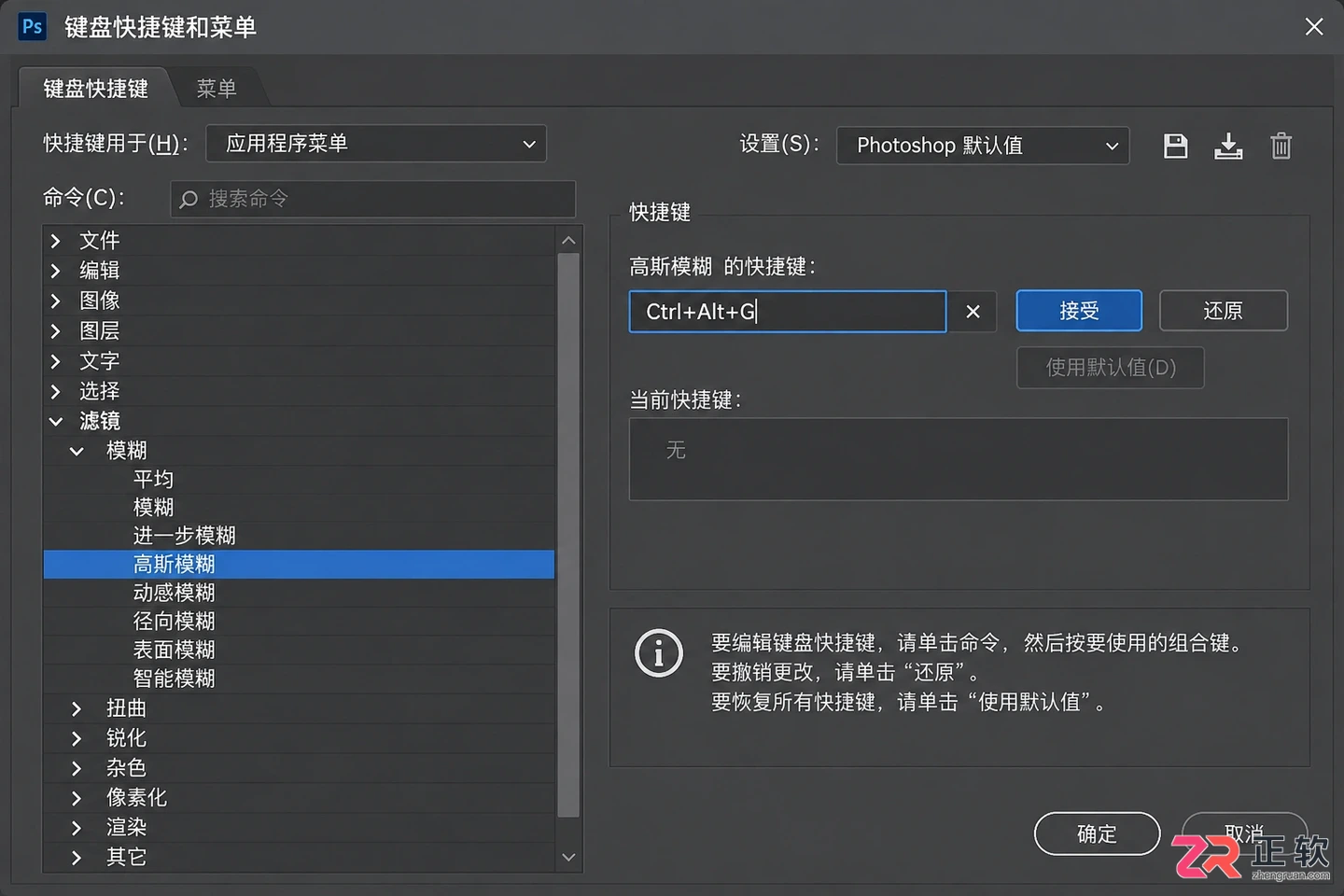Select the 键盘快捷键 tab
The image size is (1344, 896).
[x=95, y=89]
